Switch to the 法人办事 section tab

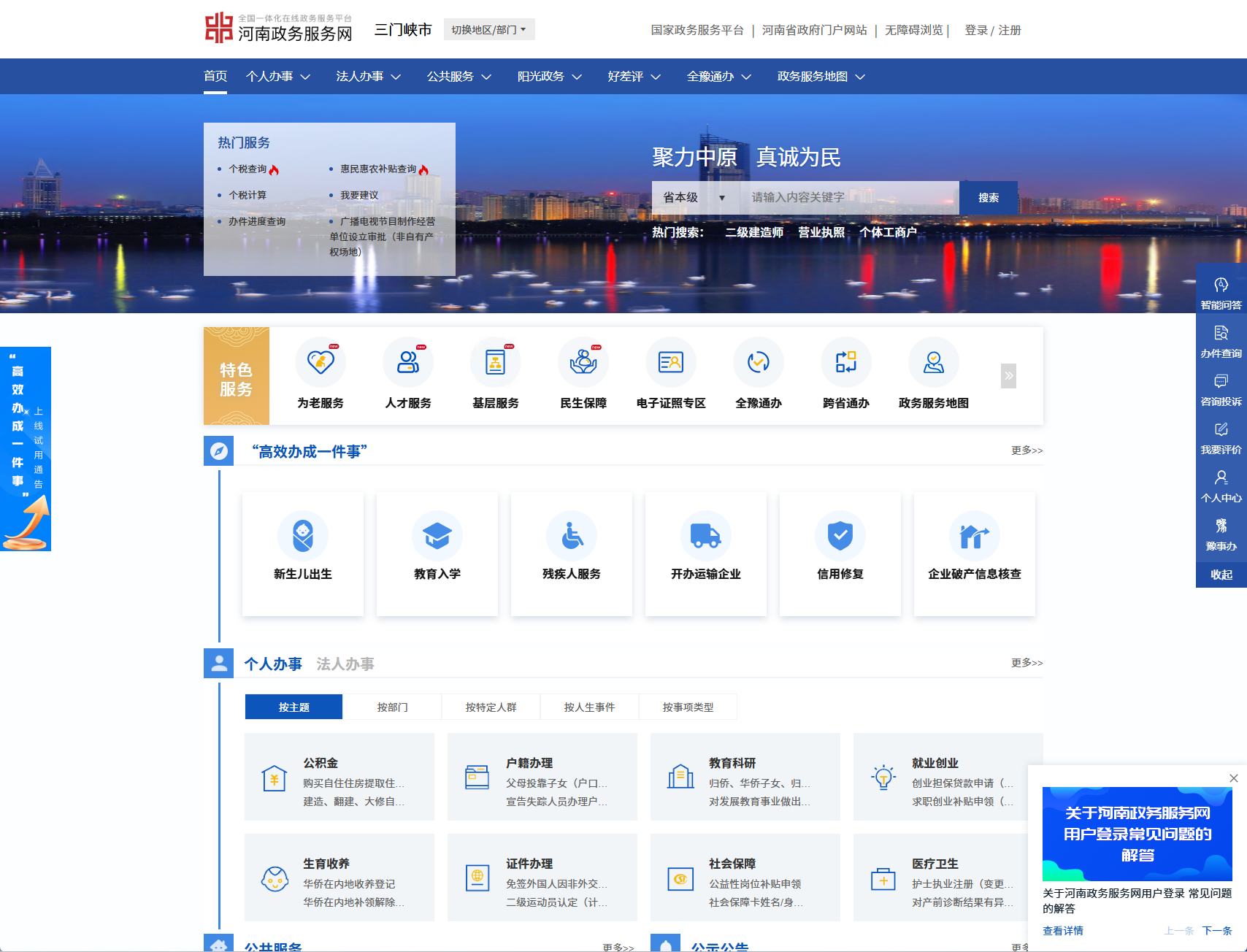pyautogui.click(x=345, y=664)
